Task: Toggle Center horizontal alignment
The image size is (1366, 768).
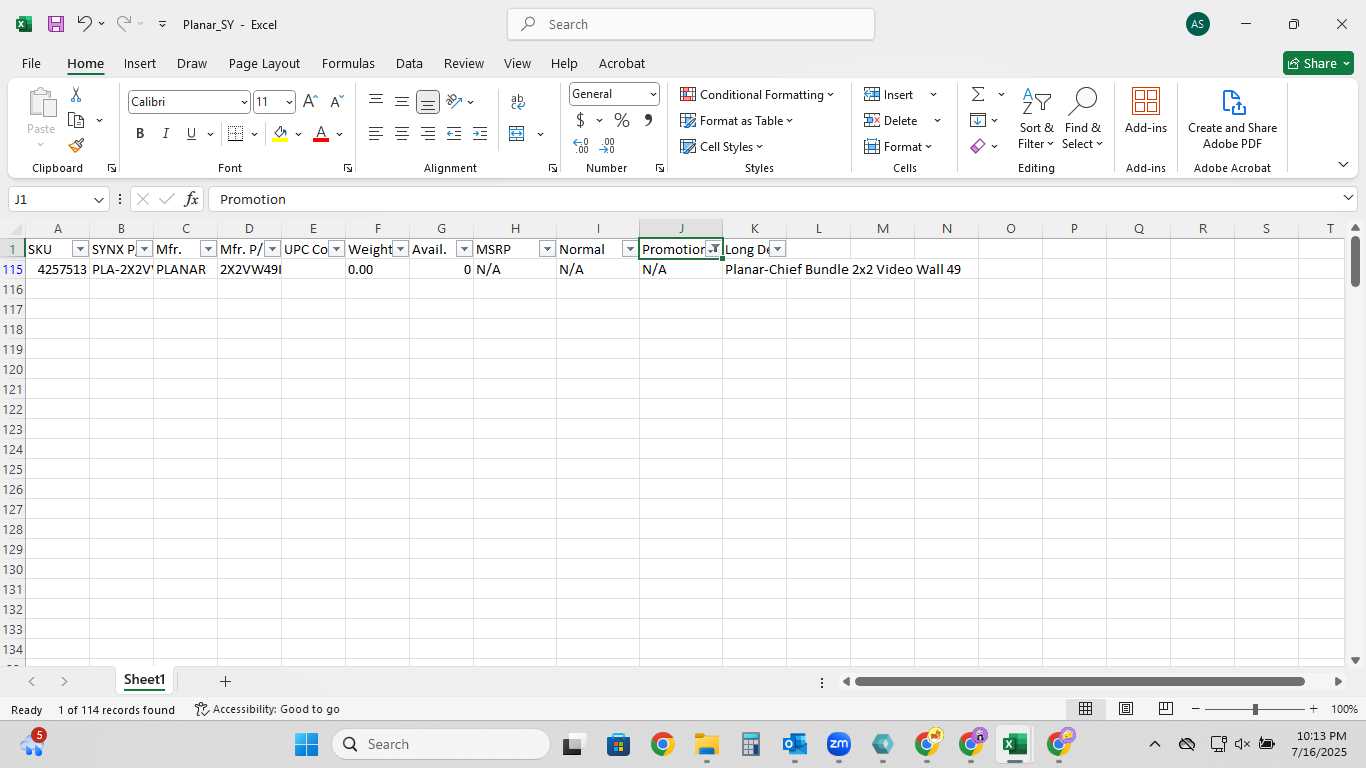Action: coord(402,134)
